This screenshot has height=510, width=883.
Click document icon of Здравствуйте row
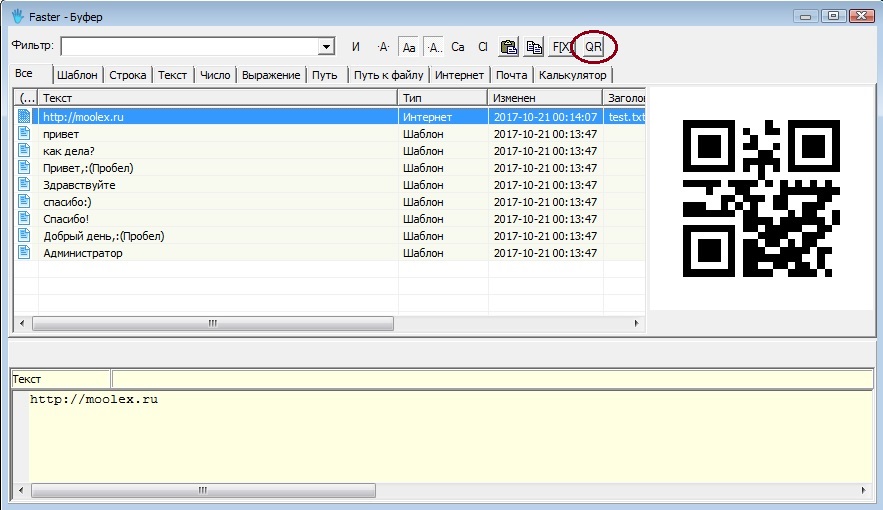pyautogui.click(x=24, y=184)
